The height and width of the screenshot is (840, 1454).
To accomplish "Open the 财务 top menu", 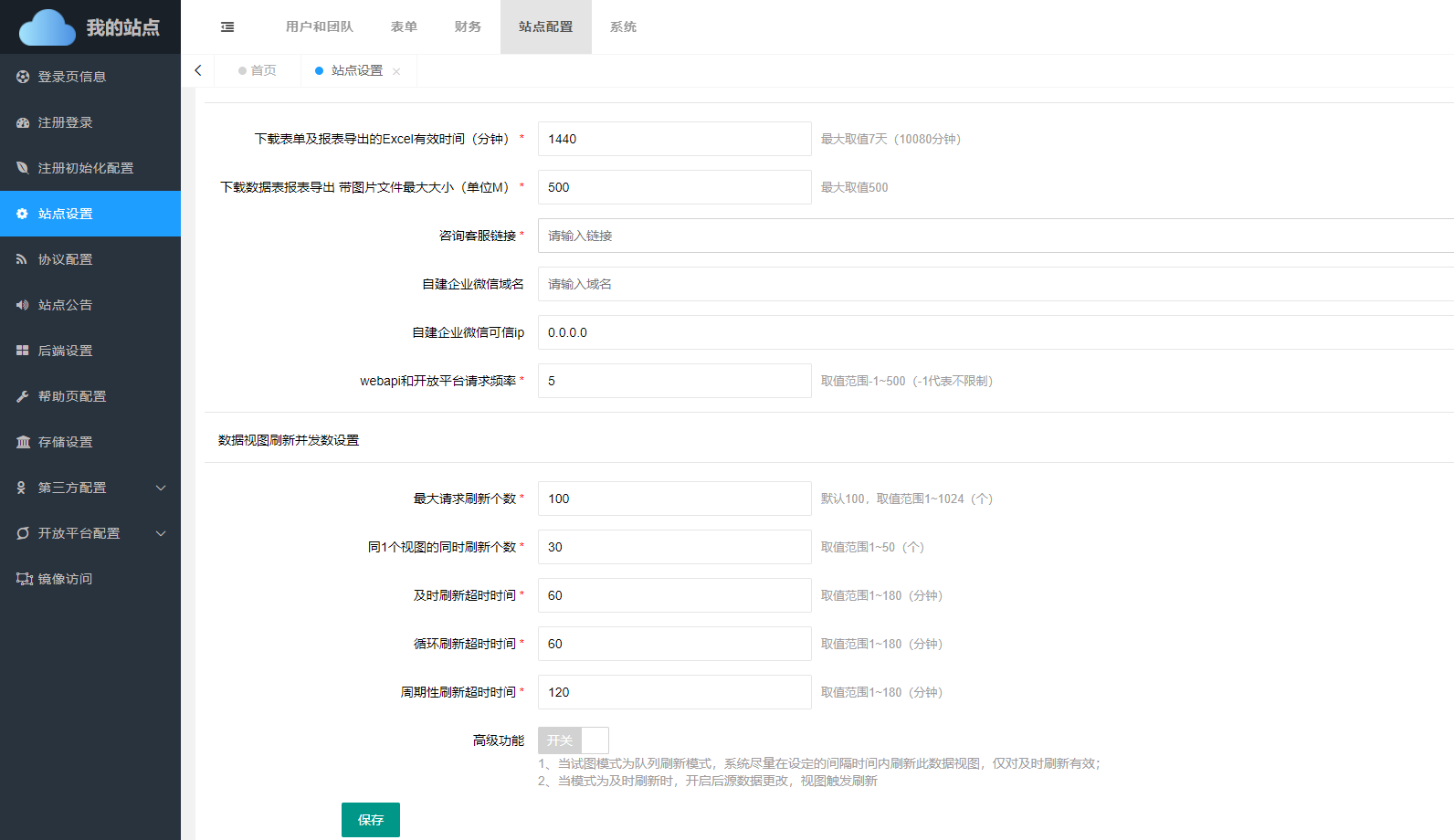I will 468,27.
